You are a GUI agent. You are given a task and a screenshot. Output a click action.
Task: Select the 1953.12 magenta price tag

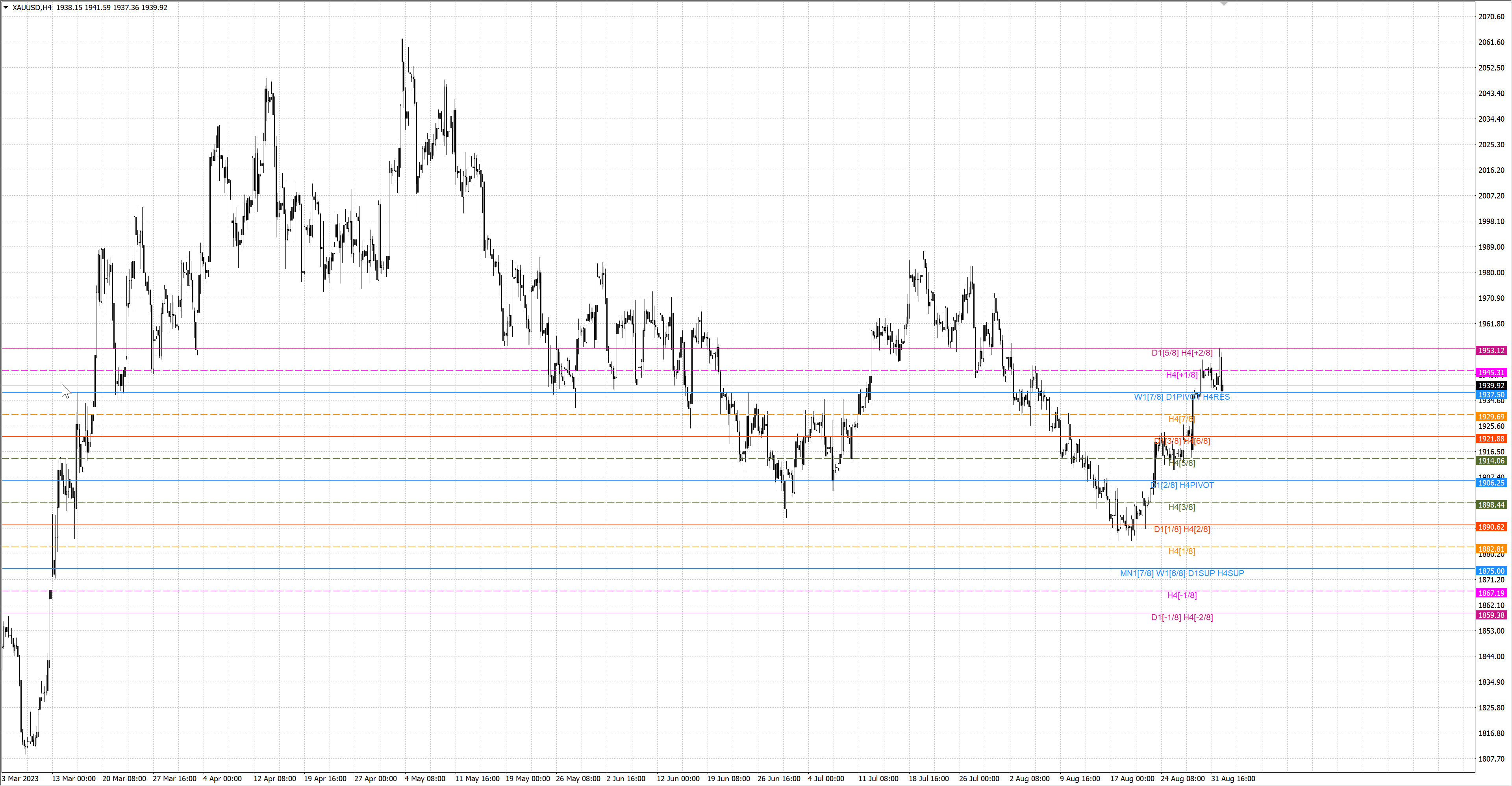1491,350
